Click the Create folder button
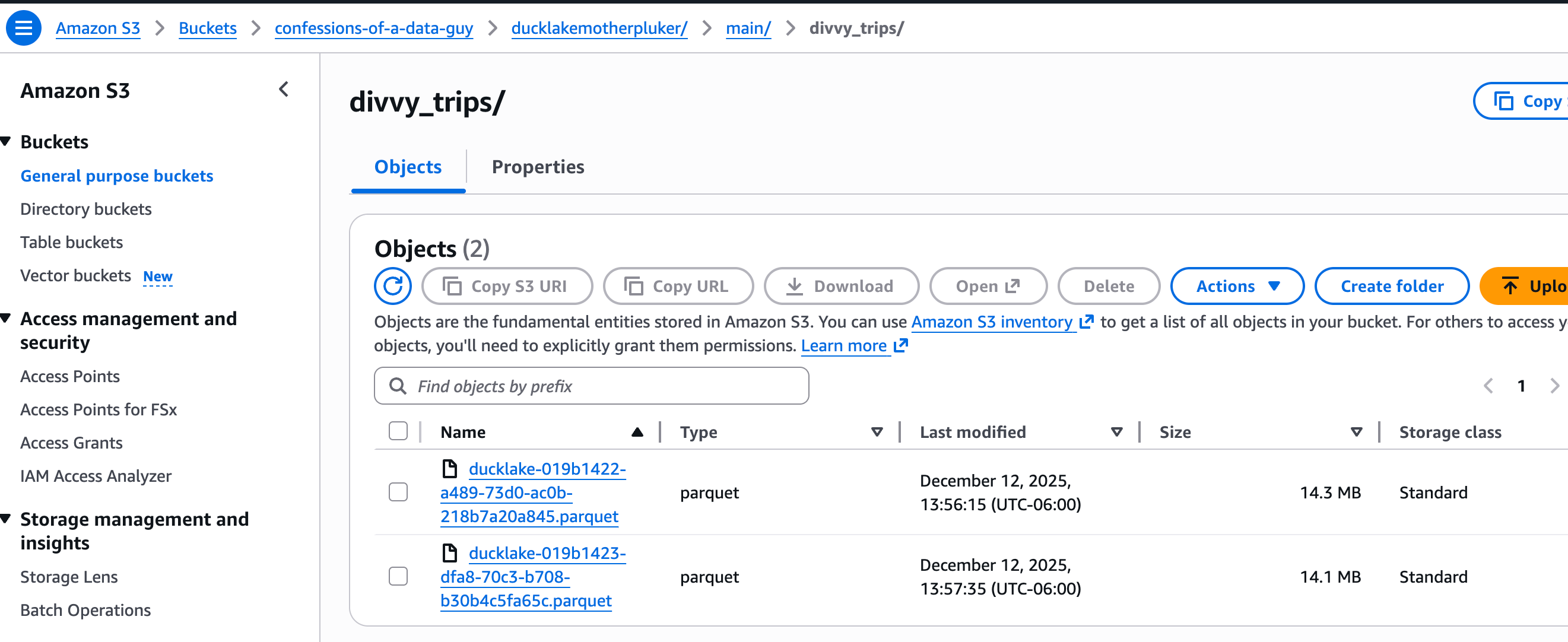This screenshot has width=1568, height=642. [x=1392, y=286]
